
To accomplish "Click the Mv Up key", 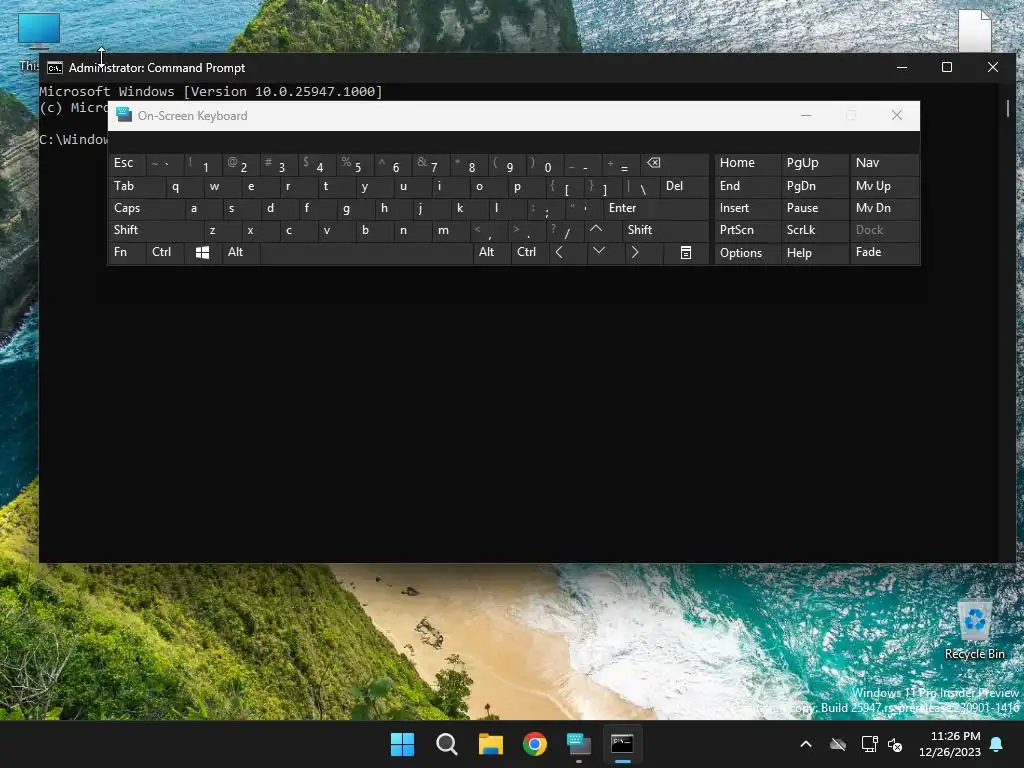I will [x=884, y=186].
